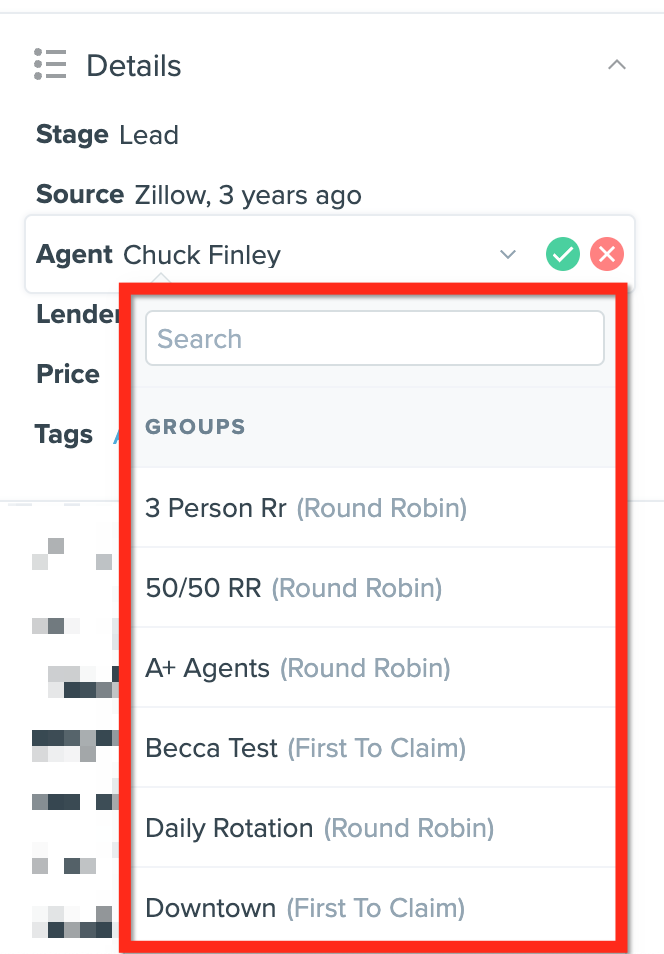
Task: Save the agent change with green checkmark
Action: pyautogui.click(x=562, y=254)
